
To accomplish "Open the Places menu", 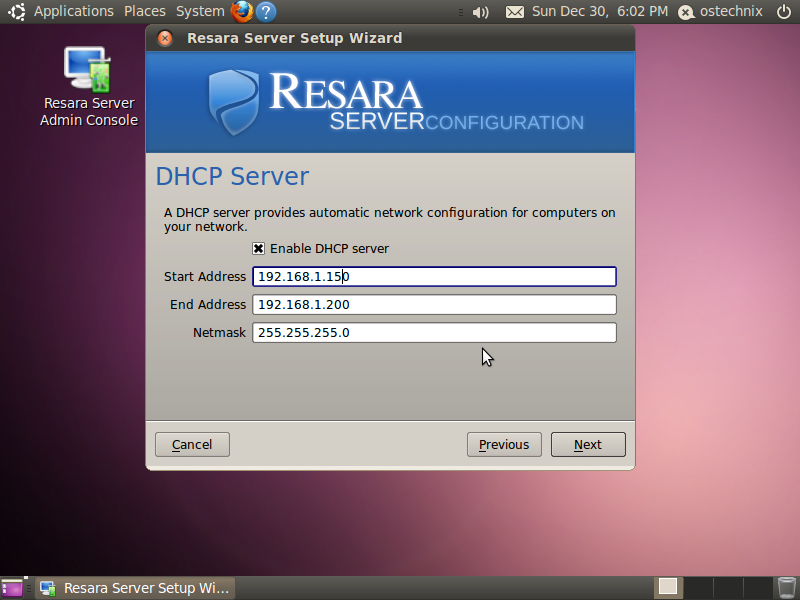I will click(x=145, y=11).
